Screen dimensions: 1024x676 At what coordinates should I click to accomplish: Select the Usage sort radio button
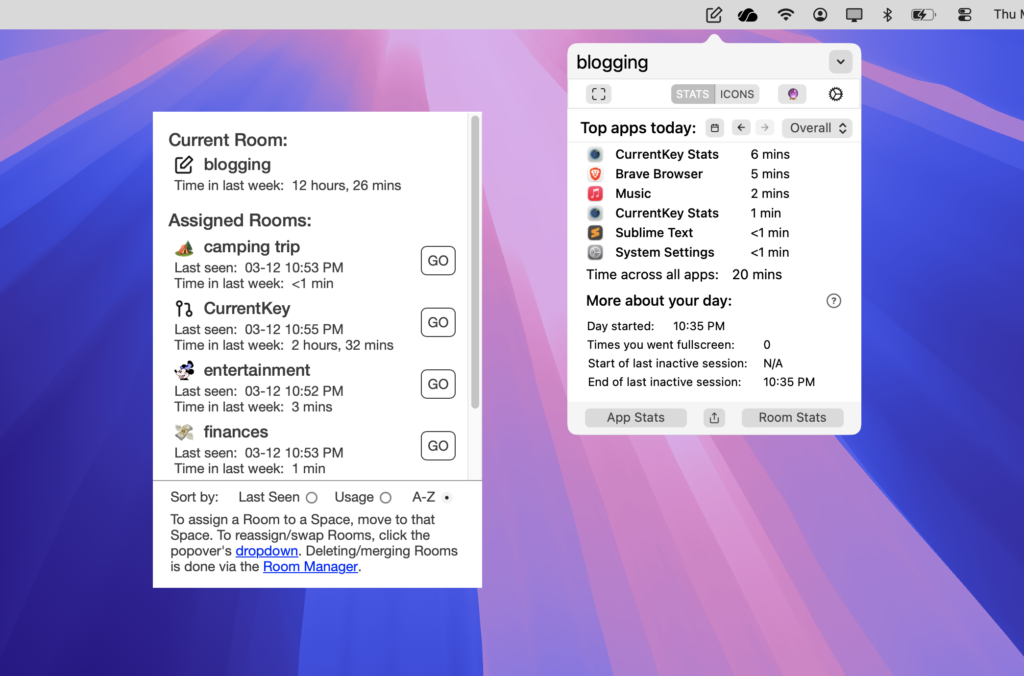click(x=385, y=498)
